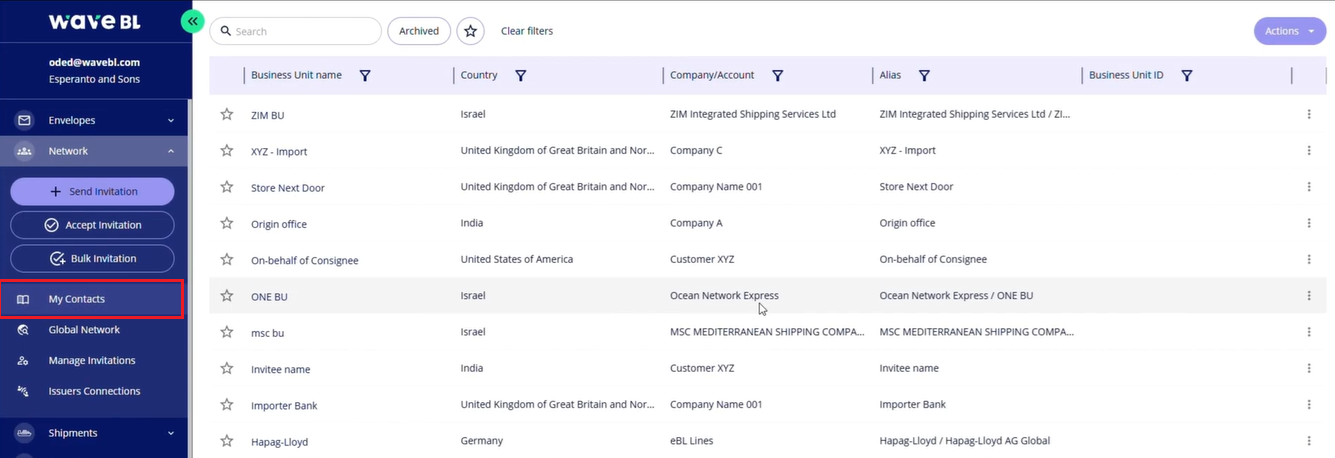Filter by the Business Unit ID column
This screenshot has width=1335, height=458.
(1186, 75)
